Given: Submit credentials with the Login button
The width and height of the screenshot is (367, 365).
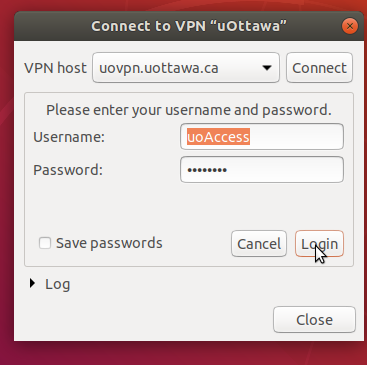Looking at the screenshot, I should click(x=319, y=244).
